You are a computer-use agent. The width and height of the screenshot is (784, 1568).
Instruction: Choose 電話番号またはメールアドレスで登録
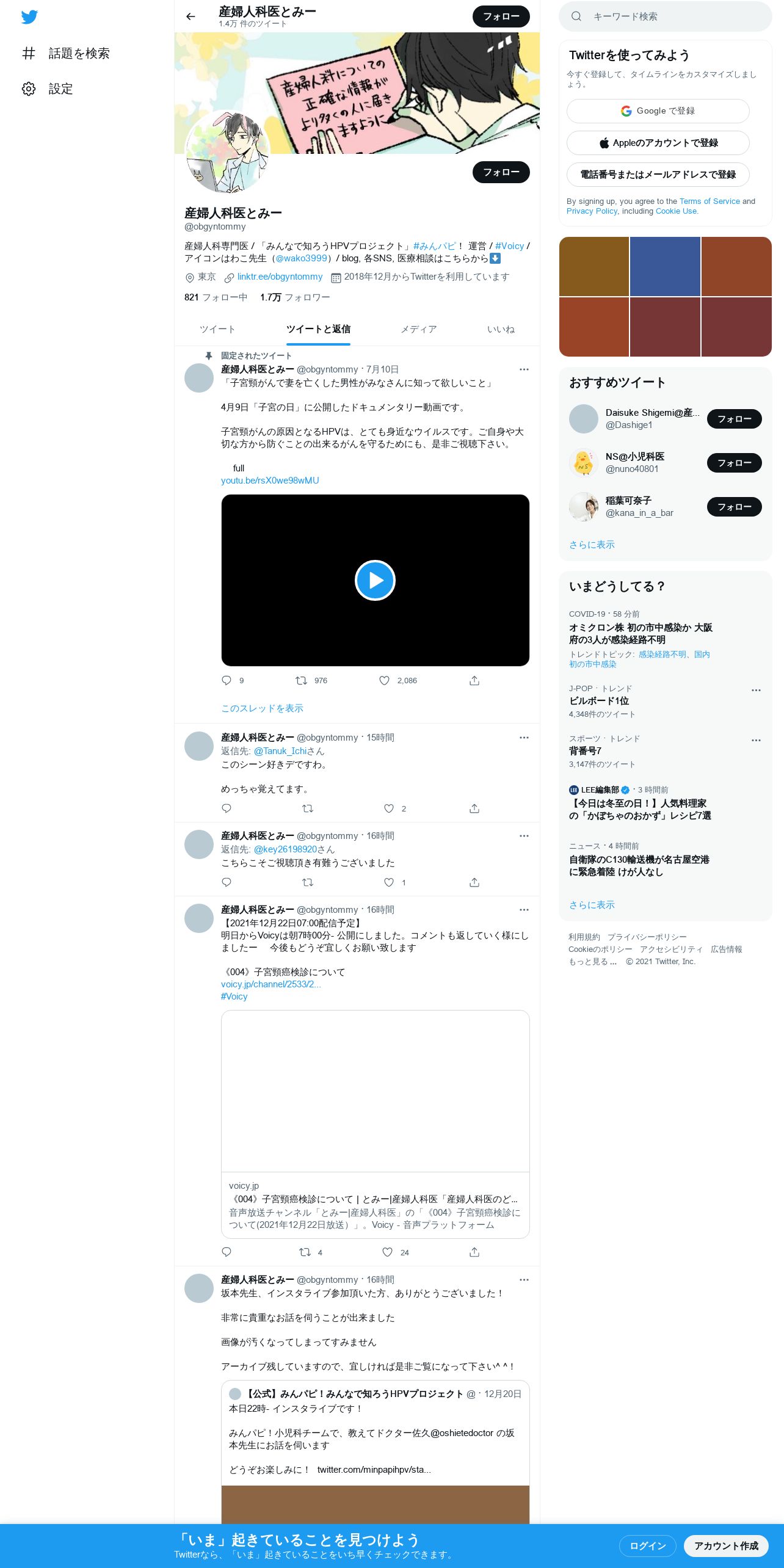click(x=658, y=175)
